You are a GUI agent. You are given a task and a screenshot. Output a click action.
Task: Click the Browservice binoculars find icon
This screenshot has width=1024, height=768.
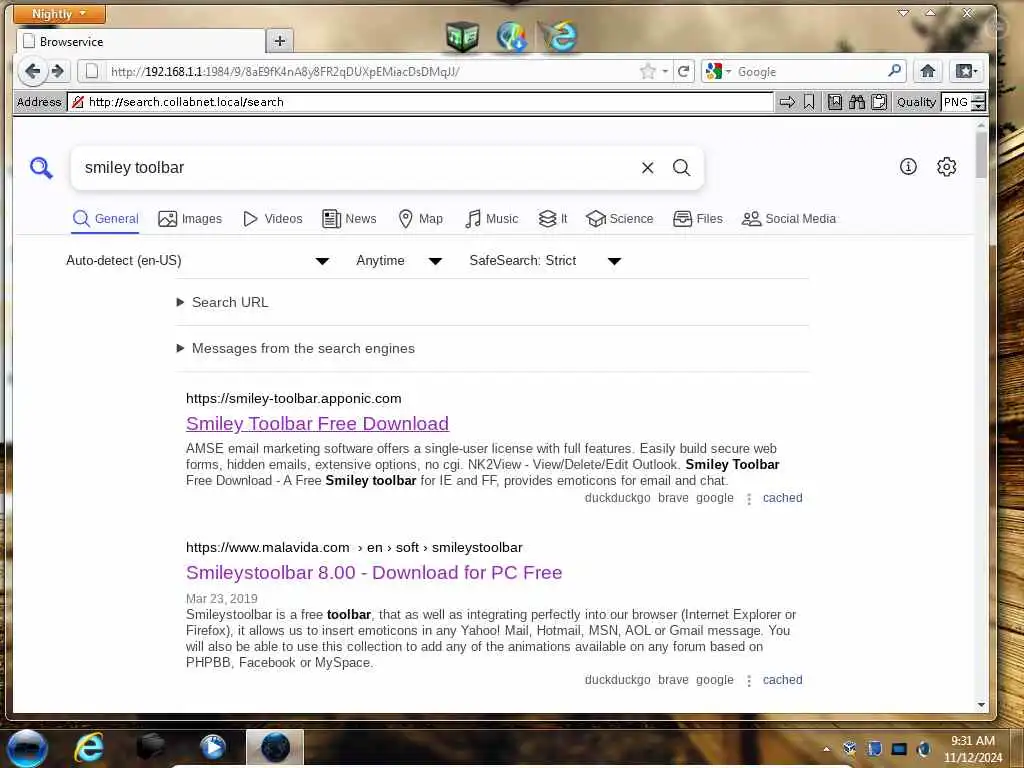(857, 102)
